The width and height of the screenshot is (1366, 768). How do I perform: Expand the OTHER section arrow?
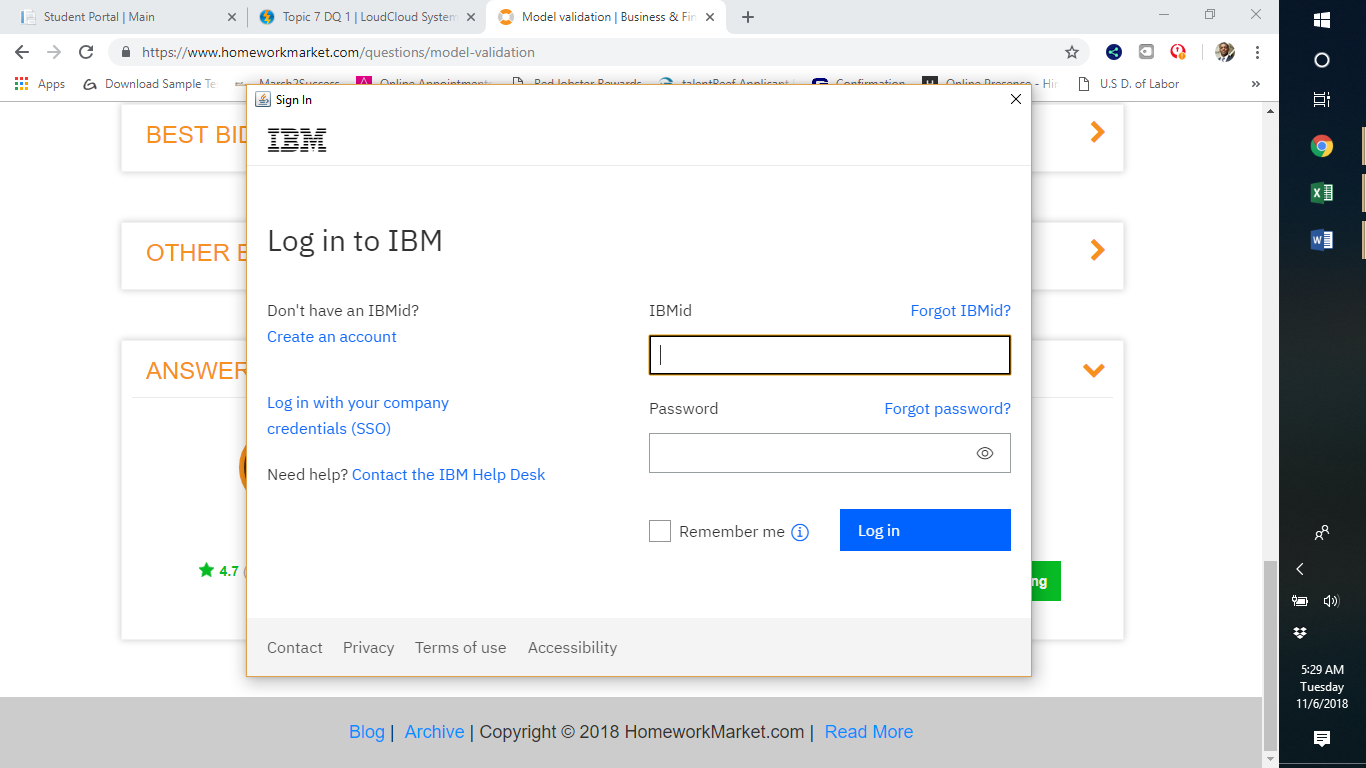[x=1097, y=250]
